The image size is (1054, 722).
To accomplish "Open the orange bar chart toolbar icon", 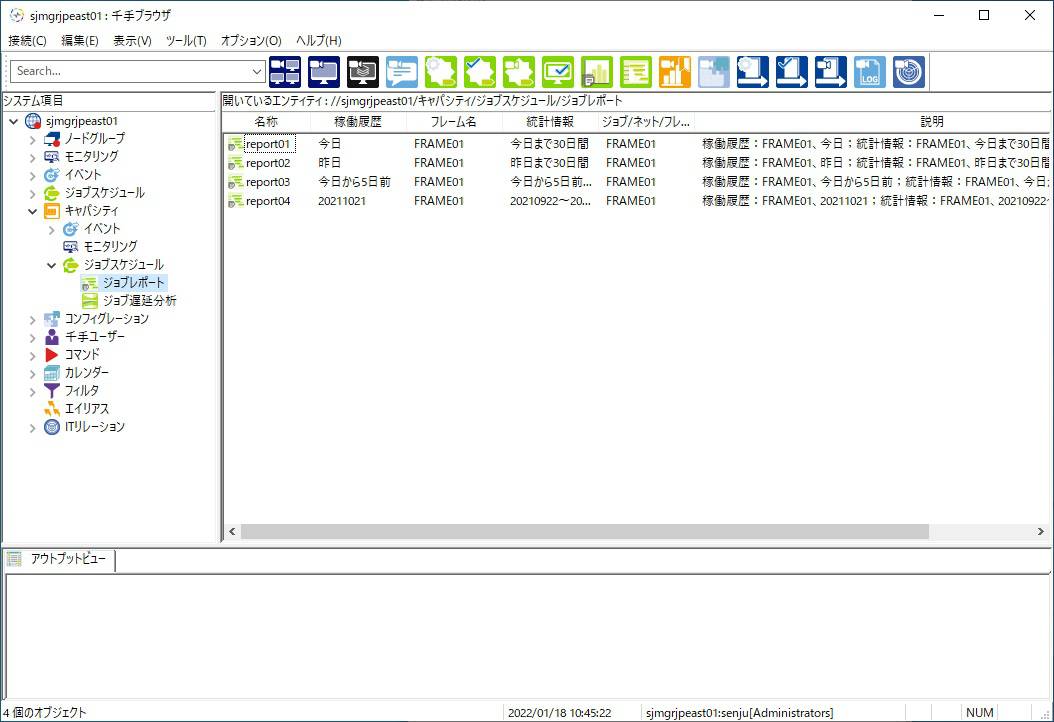I will (675, 72).
